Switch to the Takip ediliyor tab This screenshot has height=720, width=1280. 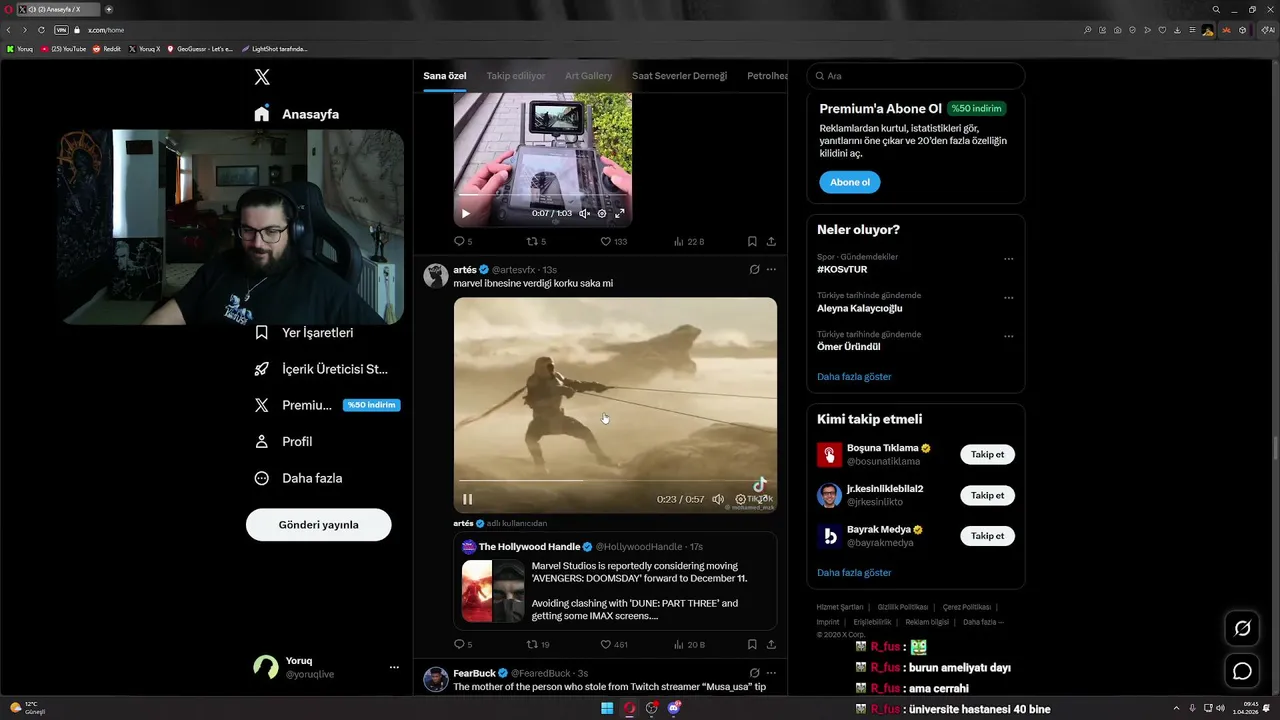tap(516, 76)
